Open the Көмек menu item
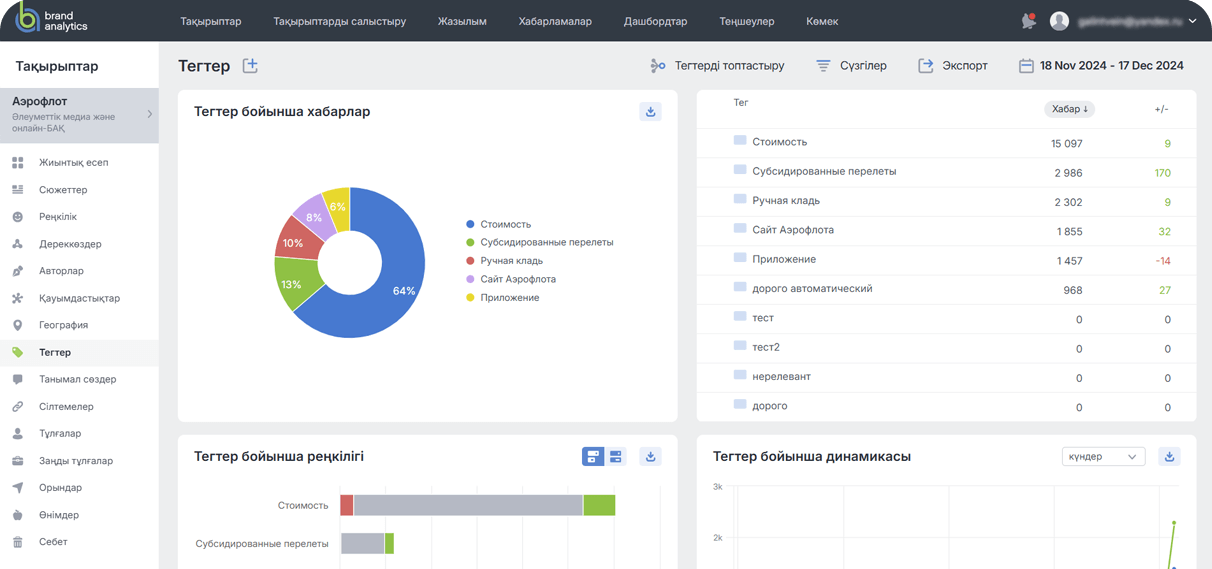Viewport: 1212px width, 569px height. 822,21
